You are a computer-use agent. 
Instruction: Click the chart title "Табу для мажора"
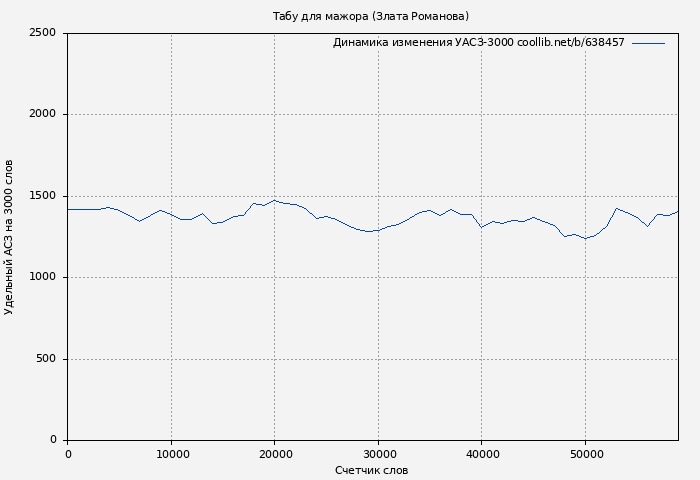tap(370, 16)
